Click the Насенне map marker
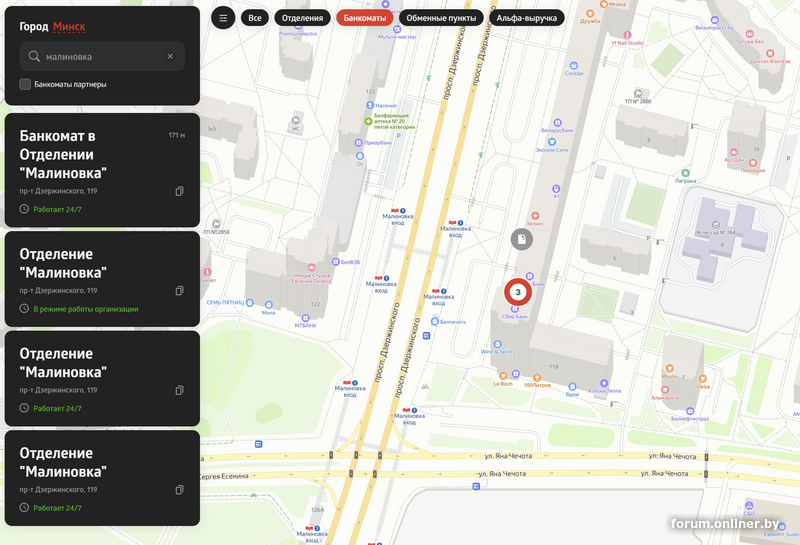The image size is (800, 545). 370,105
